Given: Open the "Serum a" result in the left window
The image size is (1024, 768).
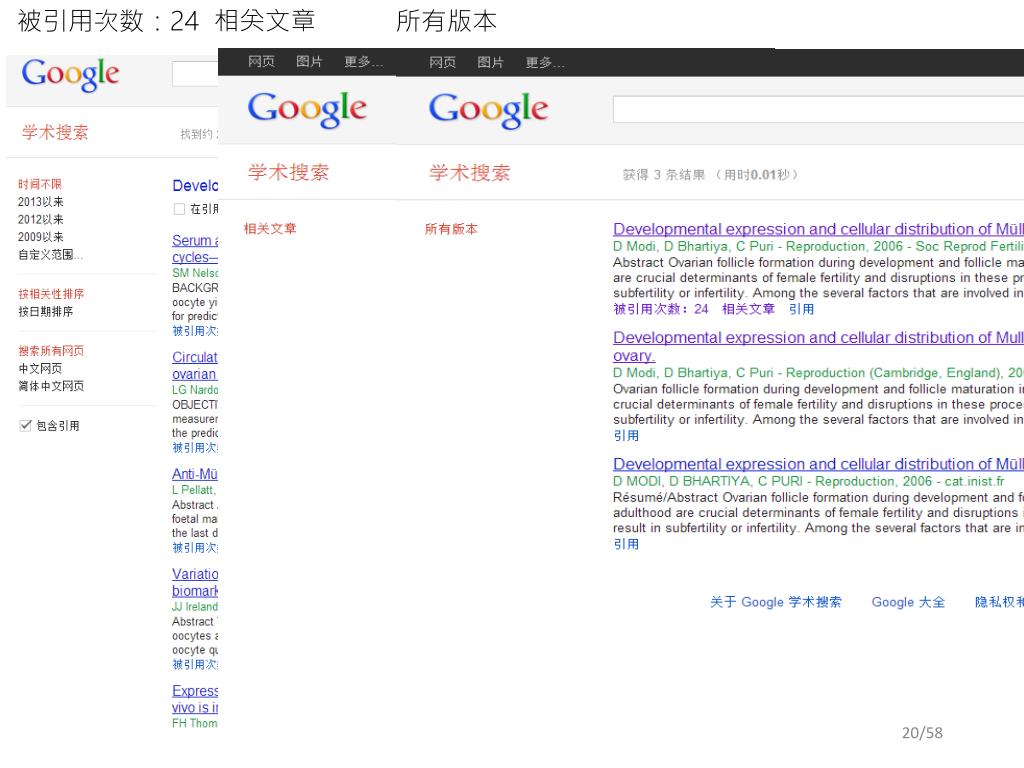Looking at the screenshot, I should pyautogui.click(x=195, y=249).
